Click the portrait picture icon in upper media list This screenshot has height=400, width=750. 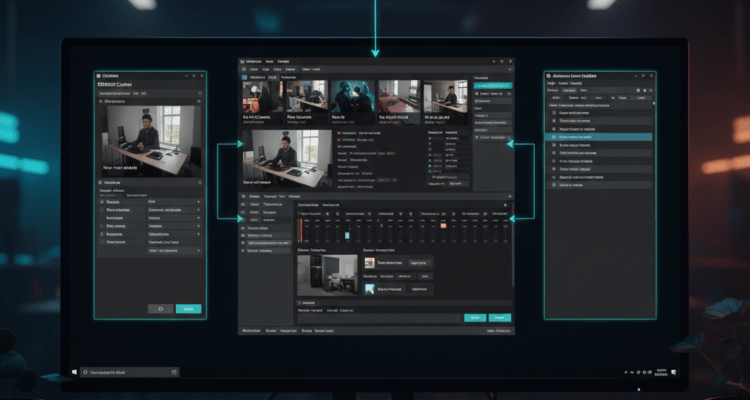[x=369, y=262]
